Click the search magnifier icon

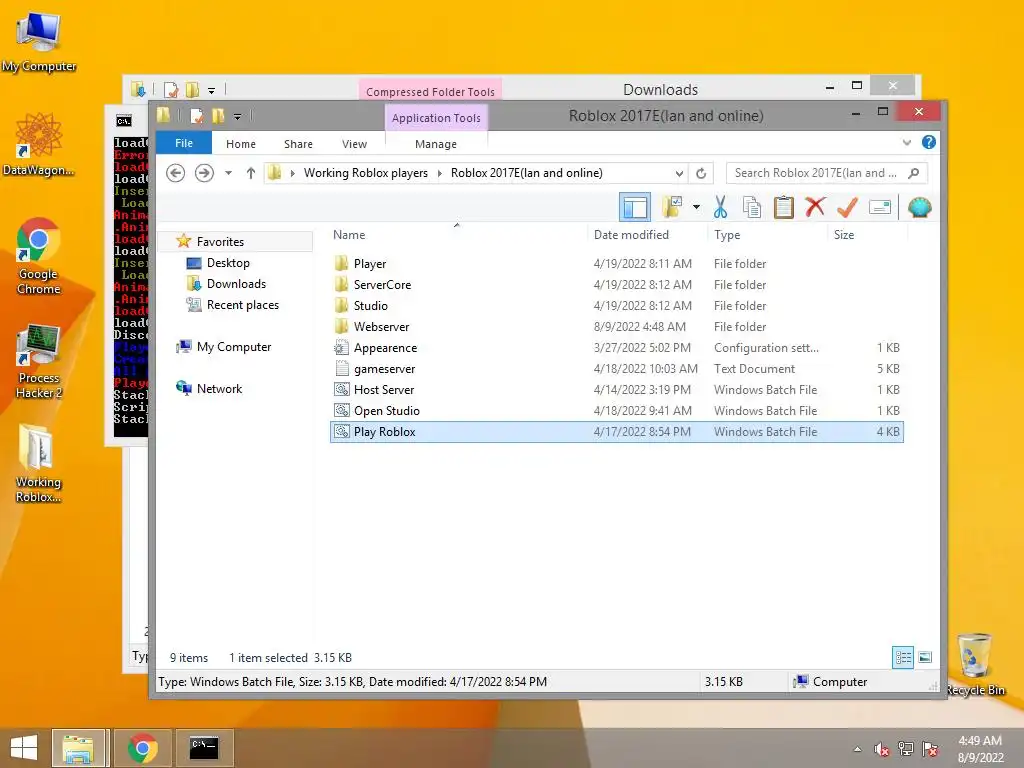click(x=914, y=173)
